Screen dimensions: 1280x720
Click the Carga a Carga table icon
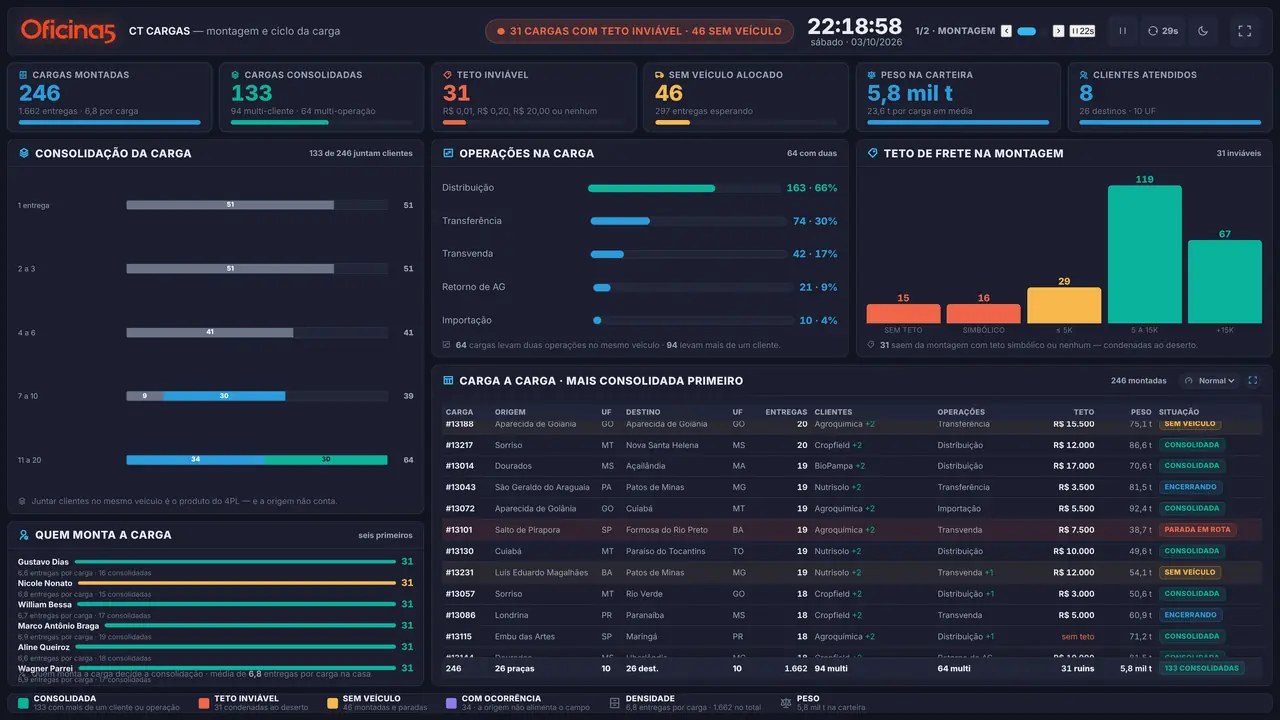pos(448,381)
